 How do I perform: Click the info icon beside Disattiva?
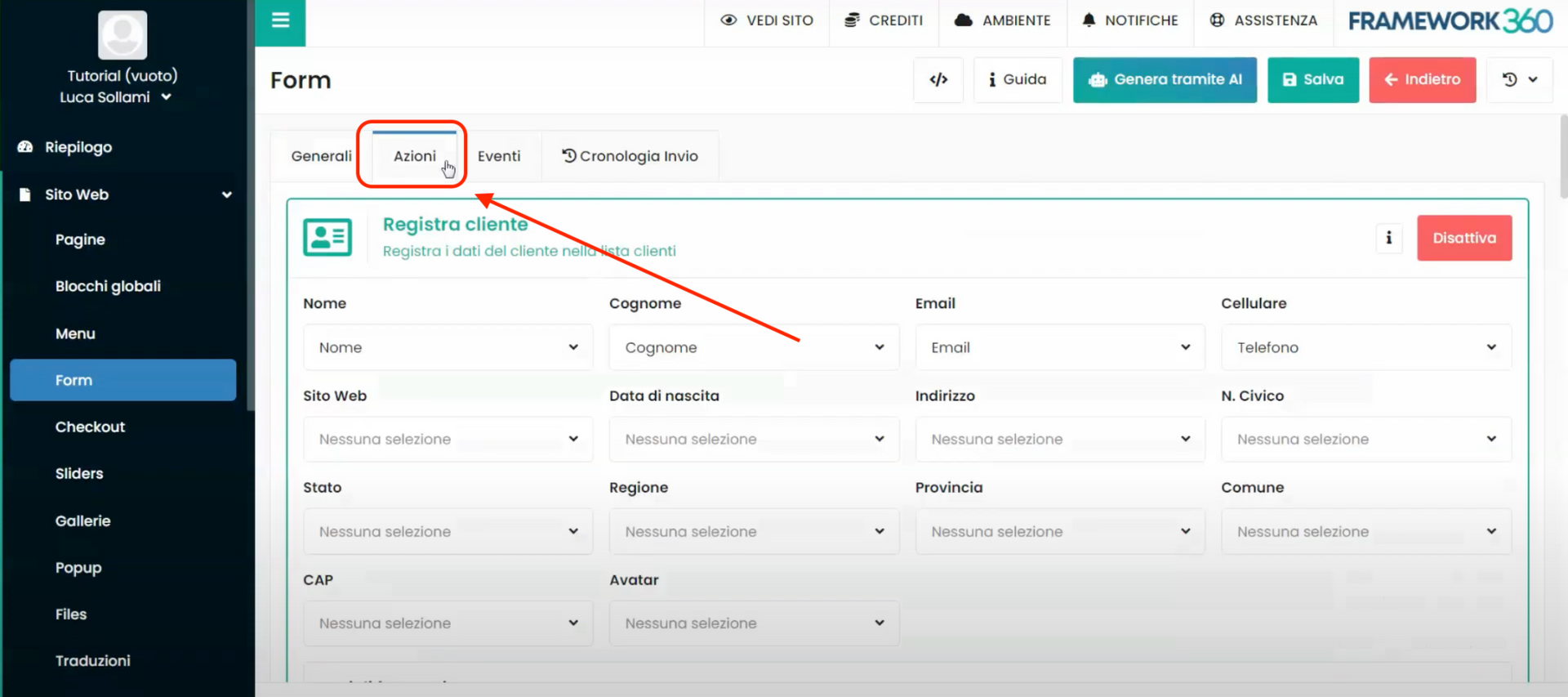[1388, 239]
